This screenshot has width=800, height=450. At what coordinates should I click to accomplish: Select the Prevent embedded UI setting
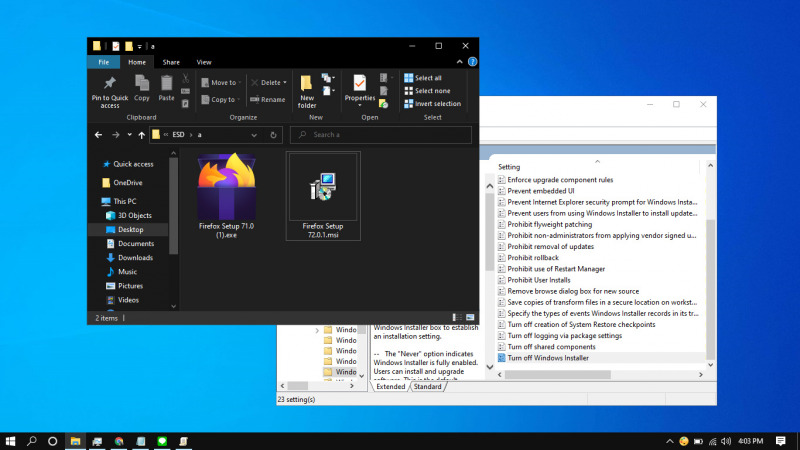pyautogui.click(x=540, y=191)
